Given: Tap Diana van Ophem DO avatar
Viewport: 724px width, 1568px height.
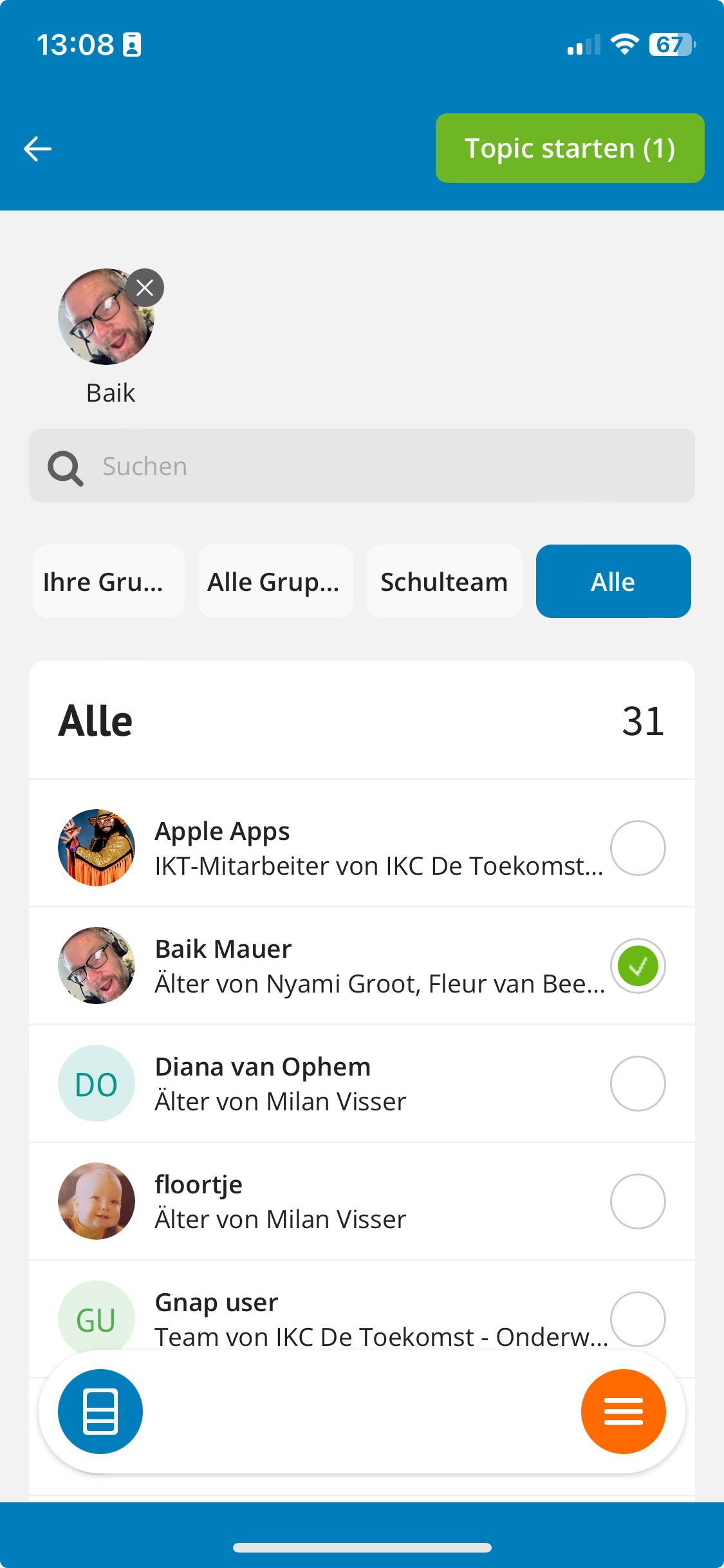Looking at the screenshot, I should (97, 1083).
